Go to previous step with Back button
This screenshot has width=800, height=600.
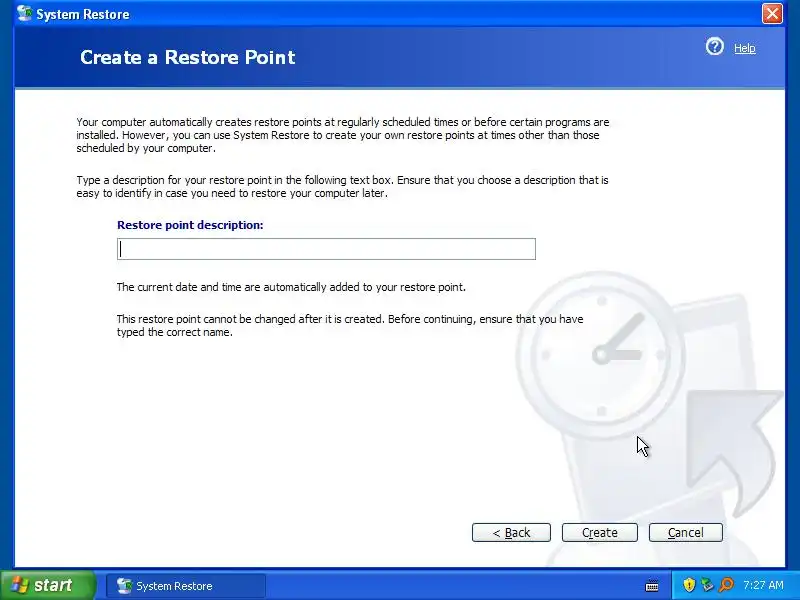click(511, 532)
